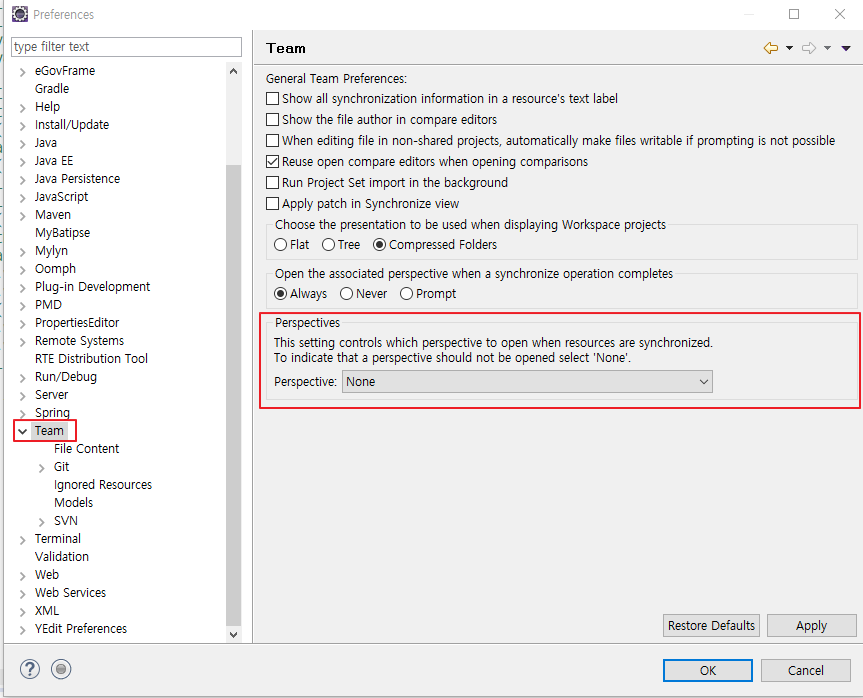This screenshot has height=698, width=863.
Task: Select PMD in the tree
Action: 48,305
